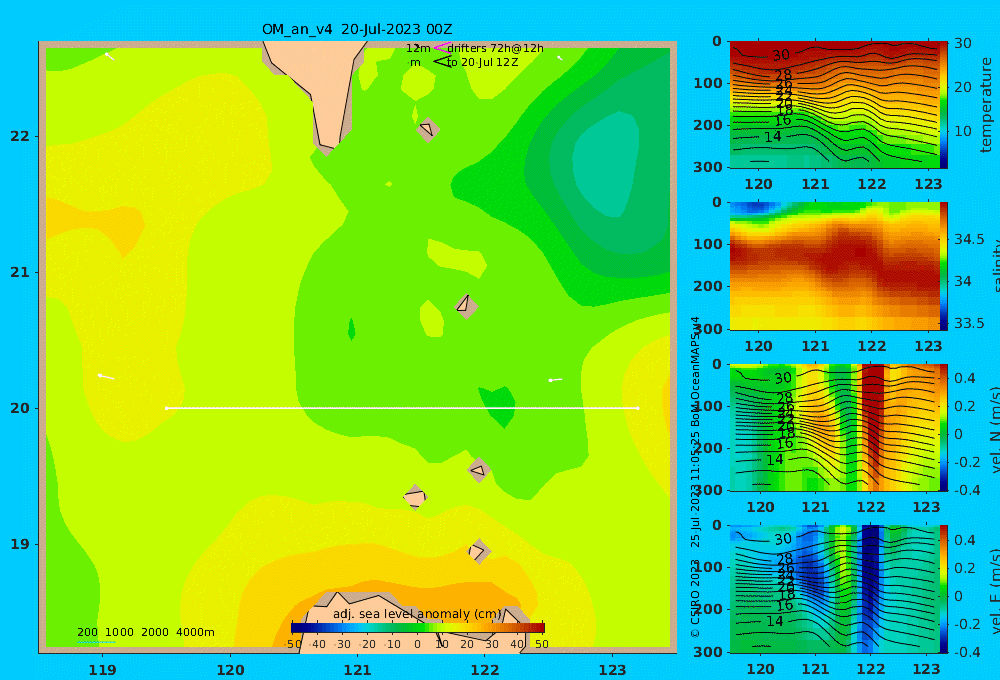Click the dark blue westward jet in the vel. E panel

pos(870,589)
